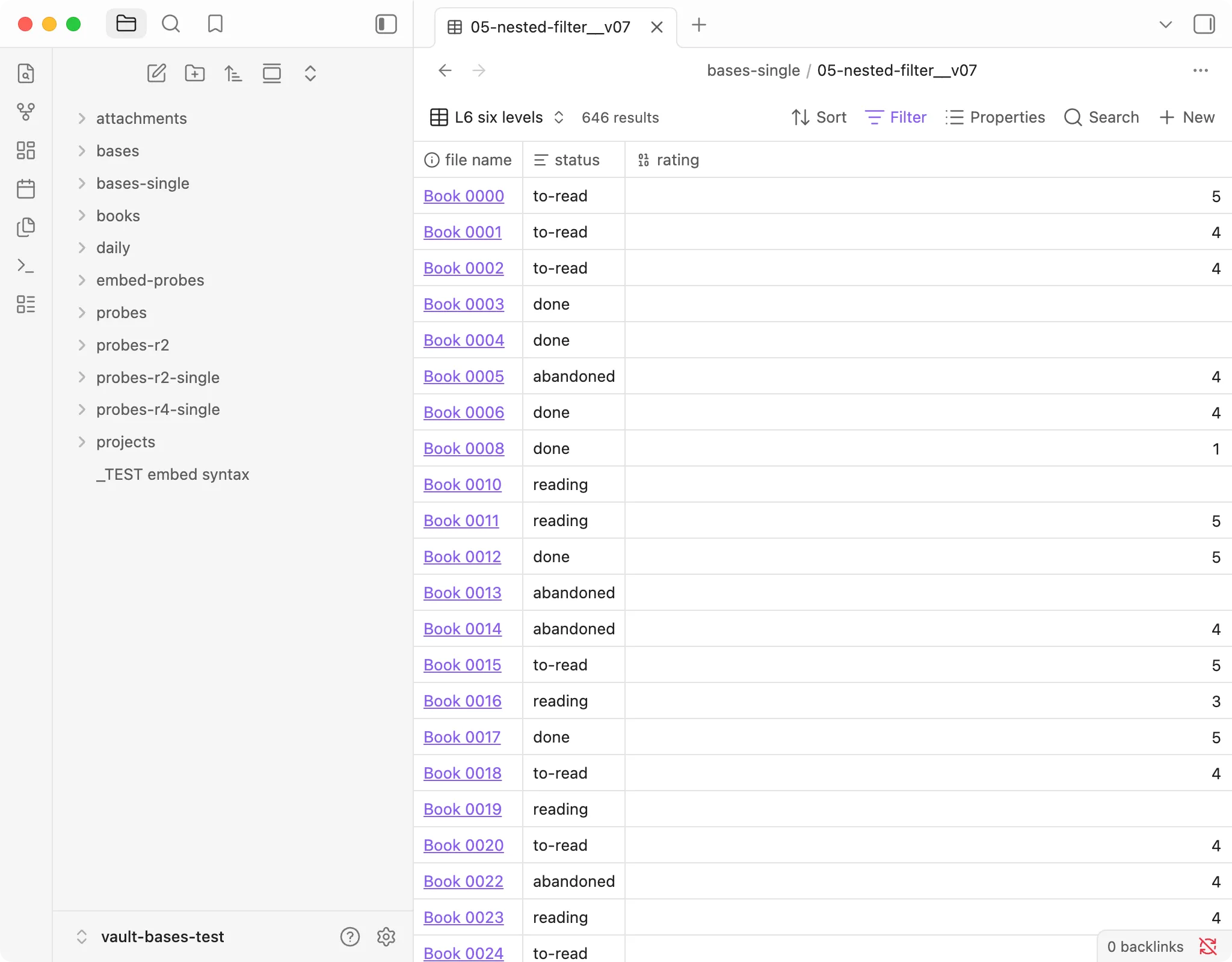The image size is (1232, 962).
Task: Toggle the right sidebar panel icon
Action: (x=1204, y=25)
